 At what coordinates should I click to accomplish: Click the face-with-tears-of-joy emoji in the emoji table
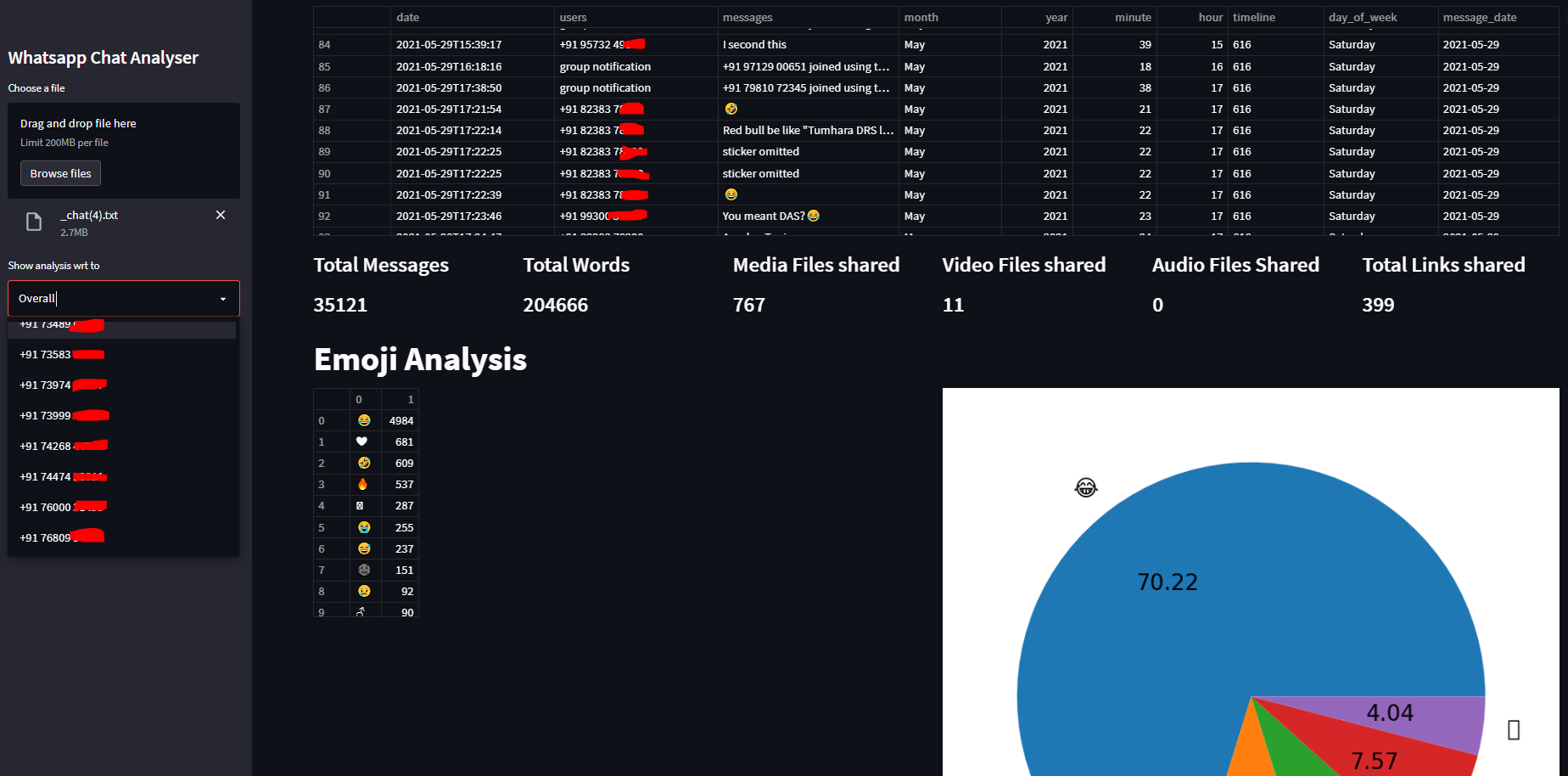click(x=364, y=419)
